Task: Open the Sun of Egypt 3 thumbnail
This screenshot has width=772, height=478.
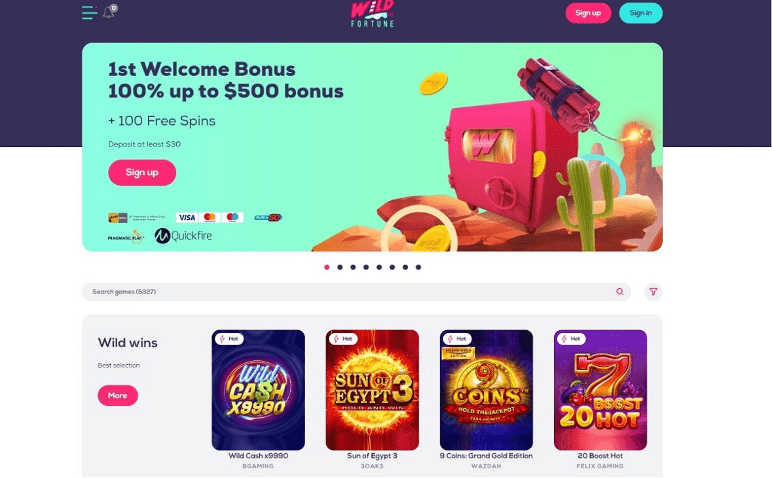Action: pos(372,390)
